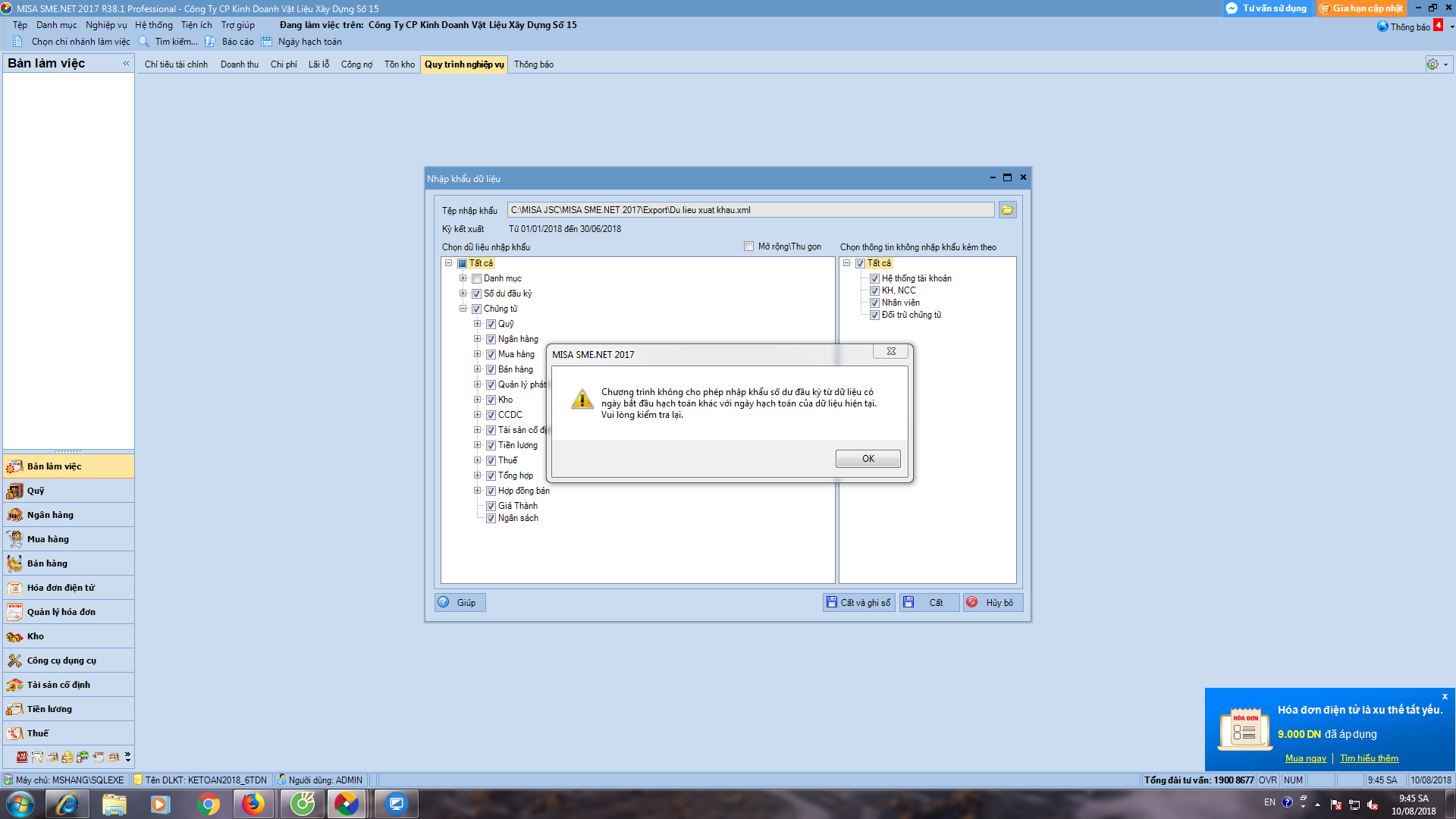Open the Tài sản cố định sidebar icon
The width and height of the screenshot is (1456, 819).
click(x=14, y=685)
